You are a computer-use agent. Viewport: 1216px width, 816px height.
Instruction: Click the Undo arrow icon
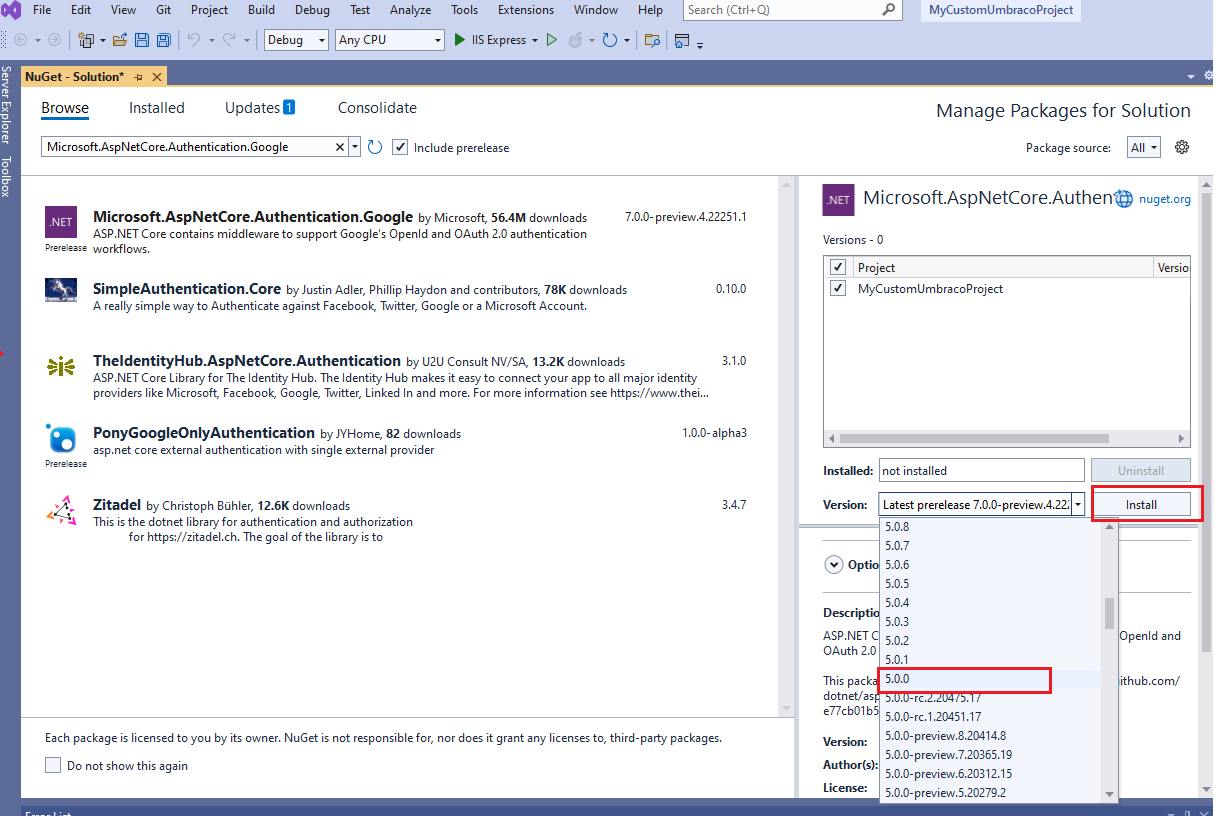pos(193,40)
